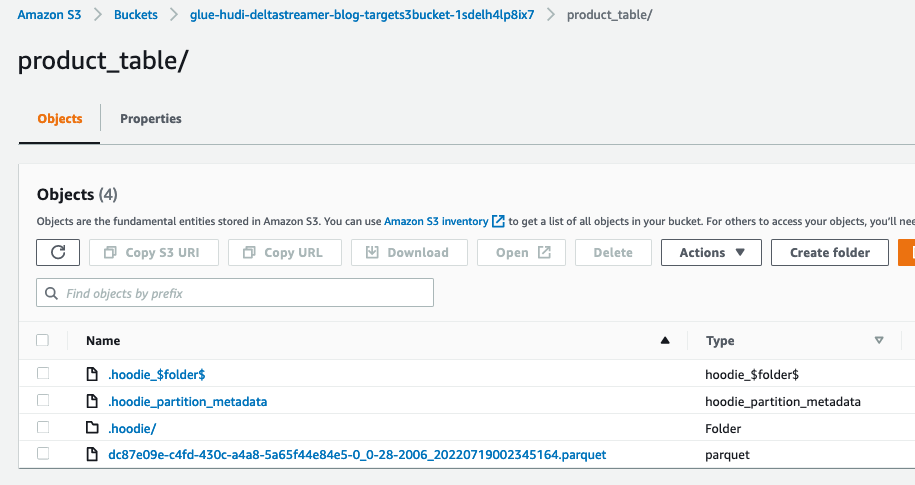
Task: Click the refresh objects icon button
Action: [58, 252]
